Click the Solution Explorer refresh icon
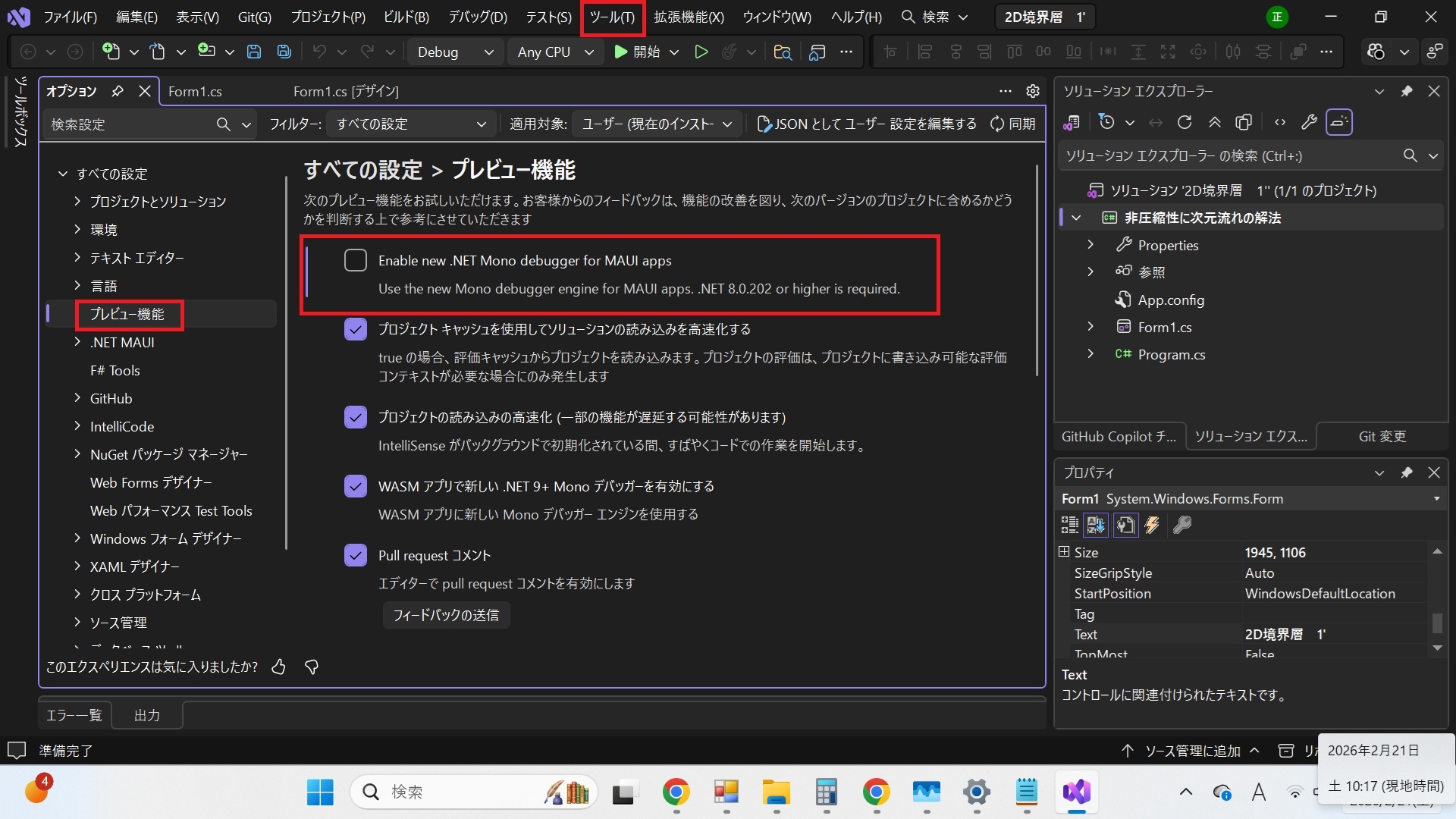Image resolution: width=1456 pixels, height=819 pixels. [1185, 122]
